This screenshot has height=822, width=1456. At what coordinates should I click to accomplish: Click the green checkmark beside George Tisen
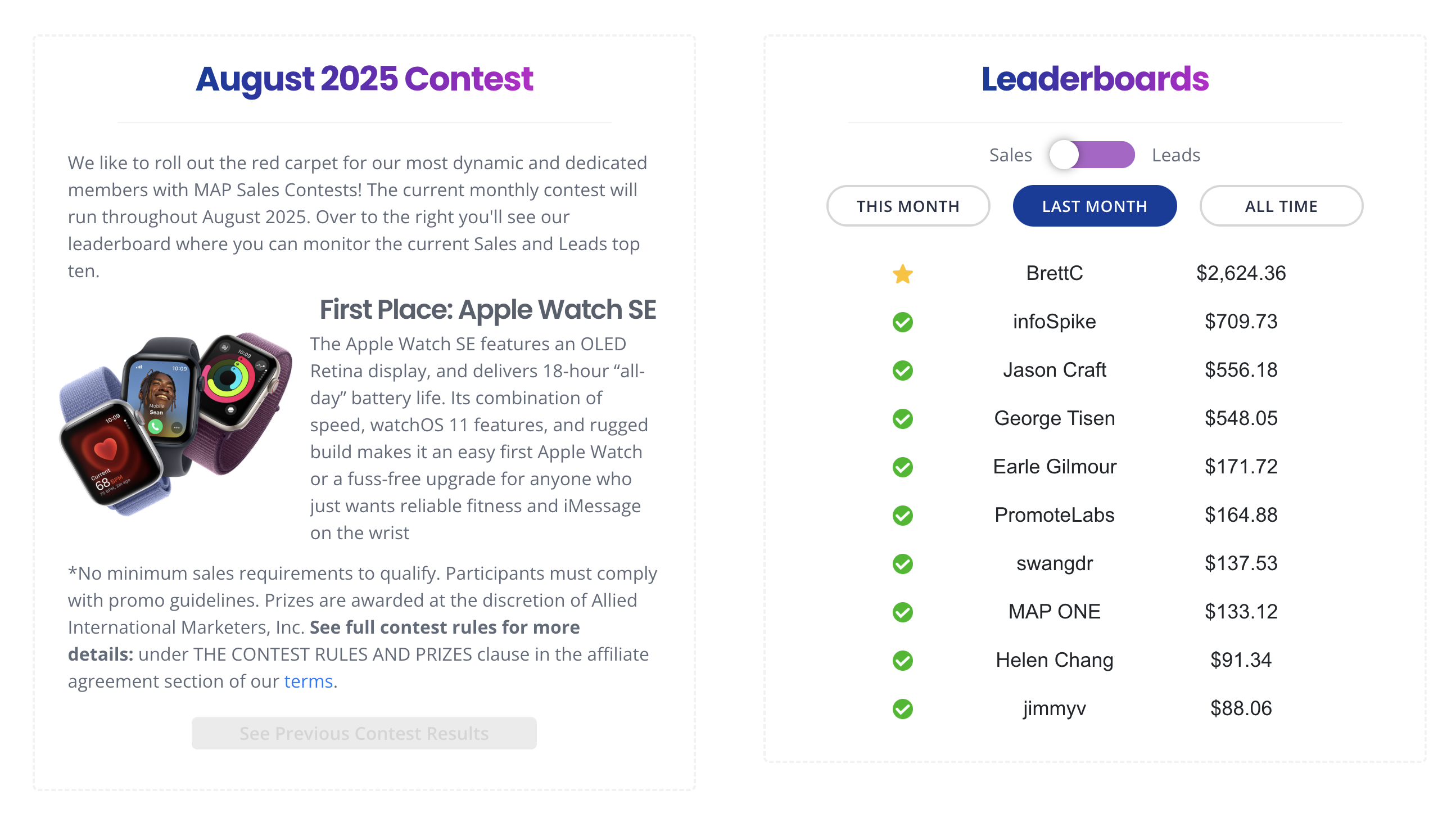point(902,419)
